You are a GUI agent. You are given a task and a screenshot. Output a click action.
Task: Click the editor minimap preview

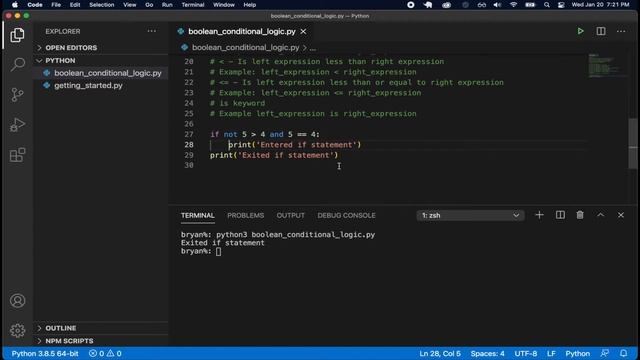[x=607, y=65]
